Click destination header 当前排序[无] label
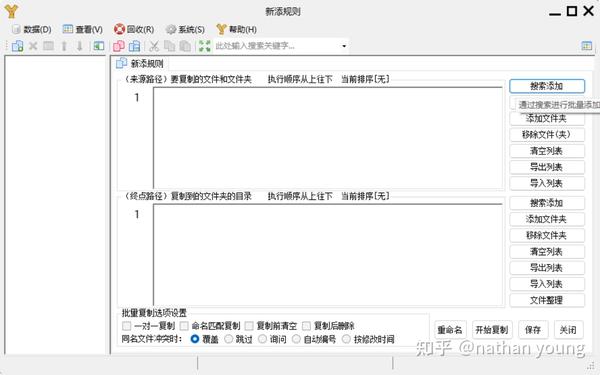Image resolution: width=600 pixels, height=375 pixels. click(365, 196)
